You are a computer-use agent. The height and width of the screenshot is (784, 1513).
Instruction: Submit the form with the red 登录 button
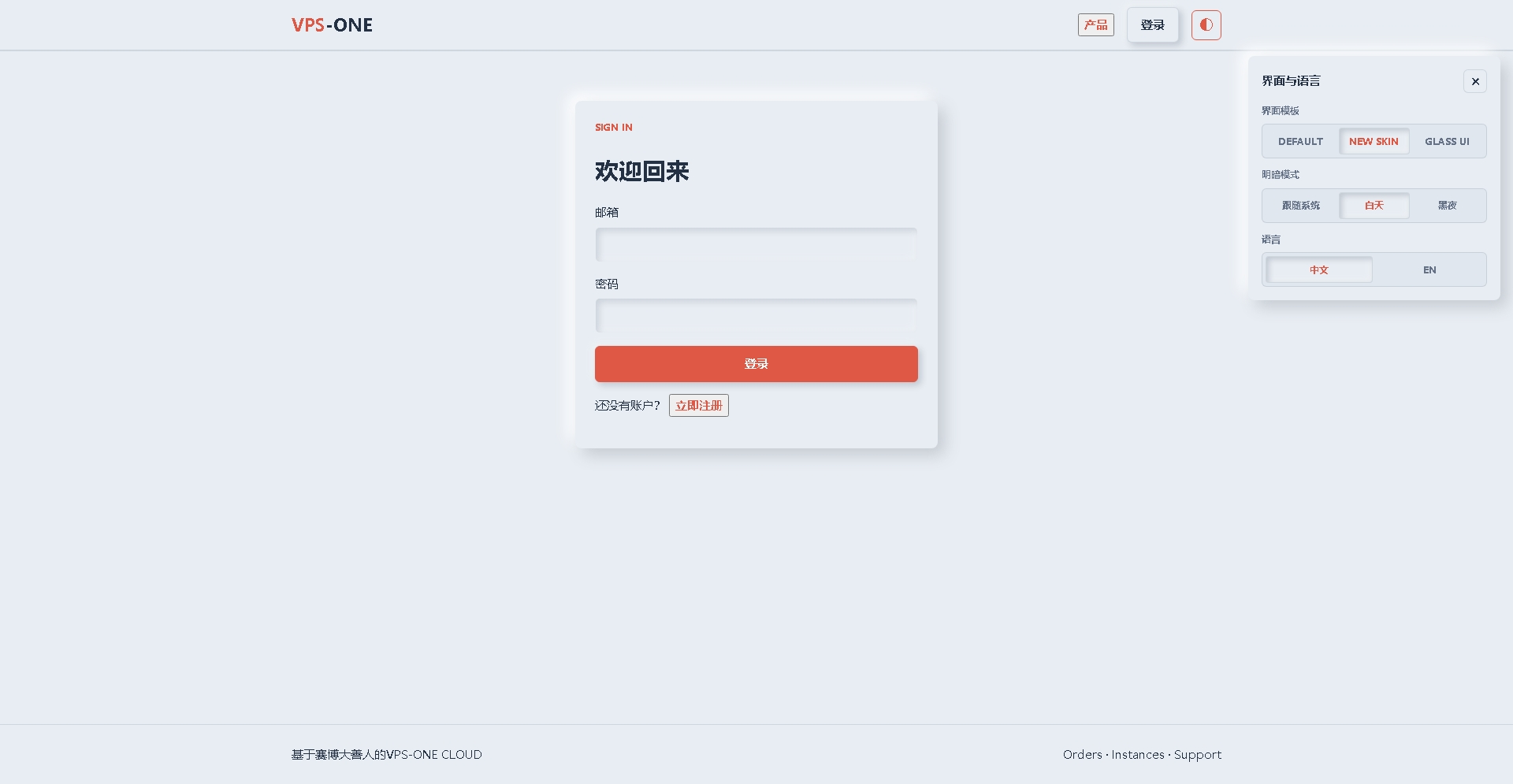coord(756,364)
